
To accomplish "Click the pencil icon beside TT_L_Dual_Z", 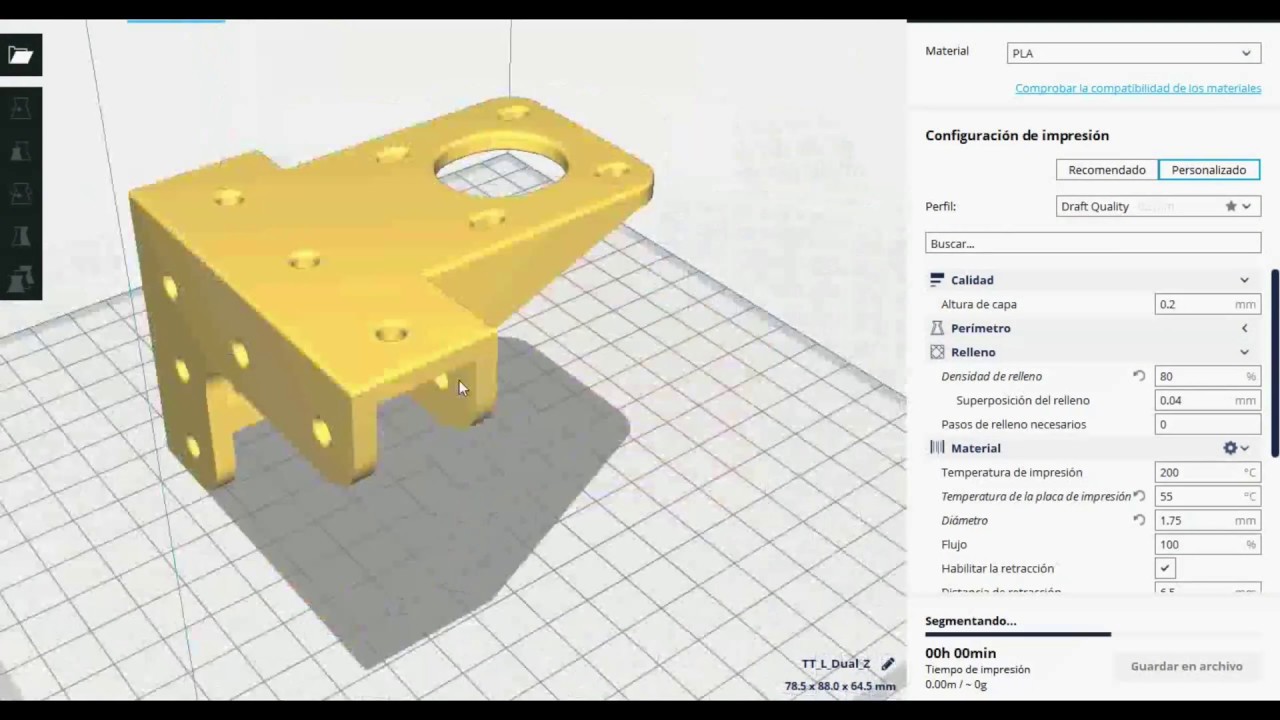I will pyautogui.click(x=888, y=664).
